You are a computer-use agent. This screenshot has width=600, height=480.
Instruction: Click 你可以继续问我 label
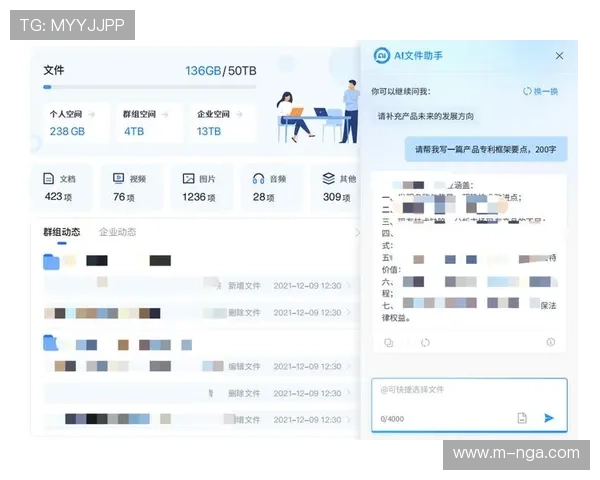(x=401, y=91)
